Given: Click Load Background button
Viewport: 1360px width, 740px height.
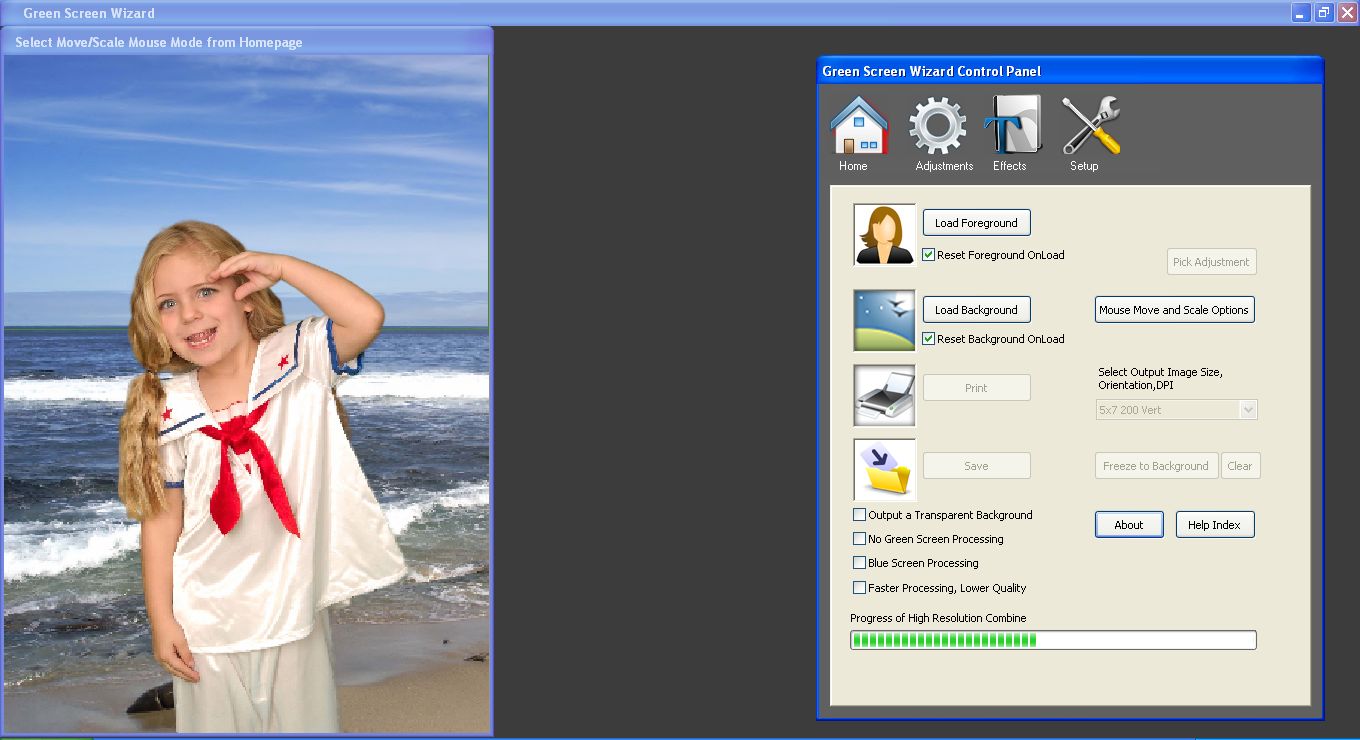Looking at the screenshot, I should point(976,310).
